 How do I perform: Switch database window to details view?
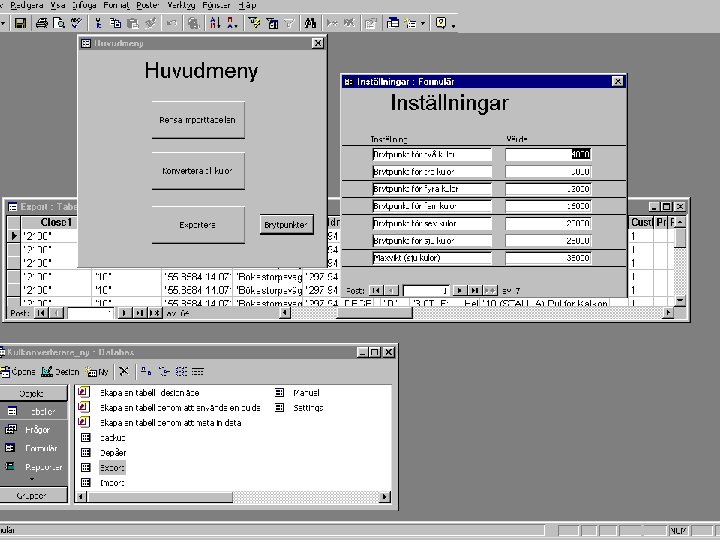tap(198, 371)
